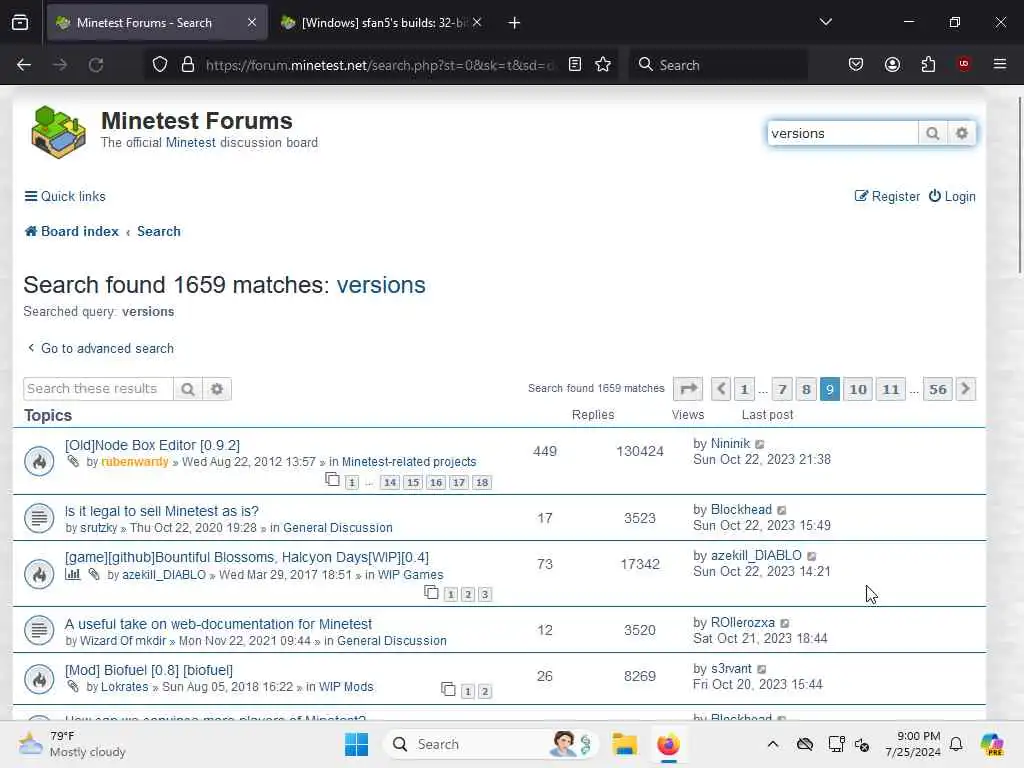This screenshot has width=1024, height=768.
Task: Open the weather widget showing 79°F
Action: 72,744
